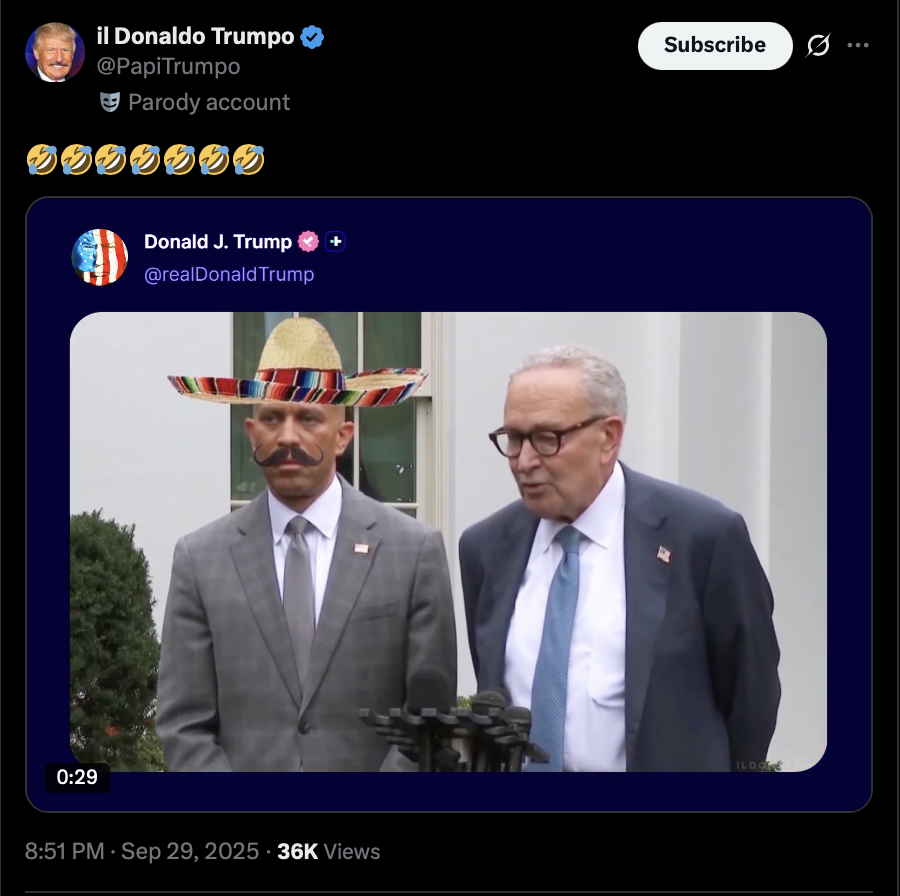The height and width of the screenshot is (896, 900).
Task: Click the 36K Views count
Action: coord(329,851)
